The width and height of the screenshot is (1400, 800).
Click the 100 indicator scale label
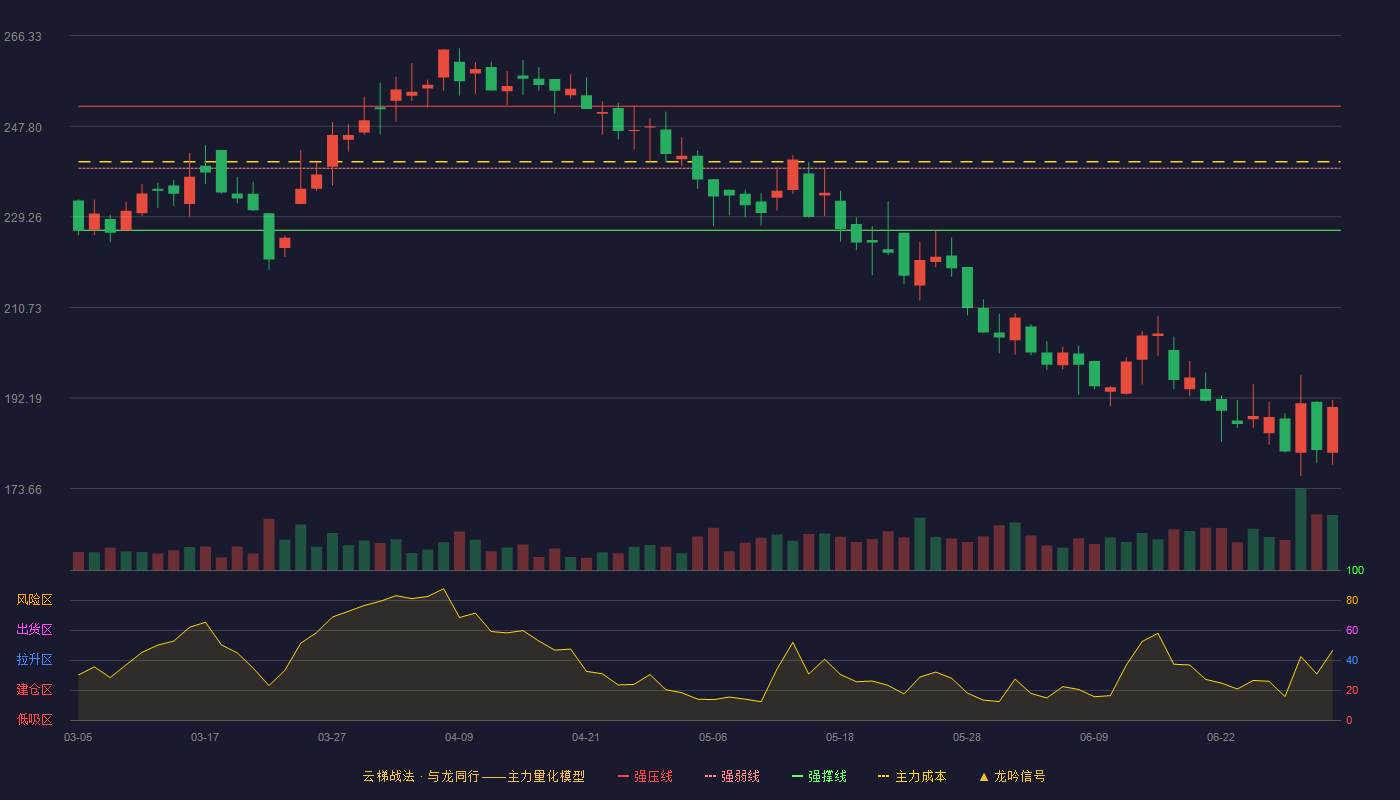pos(1355,571)
